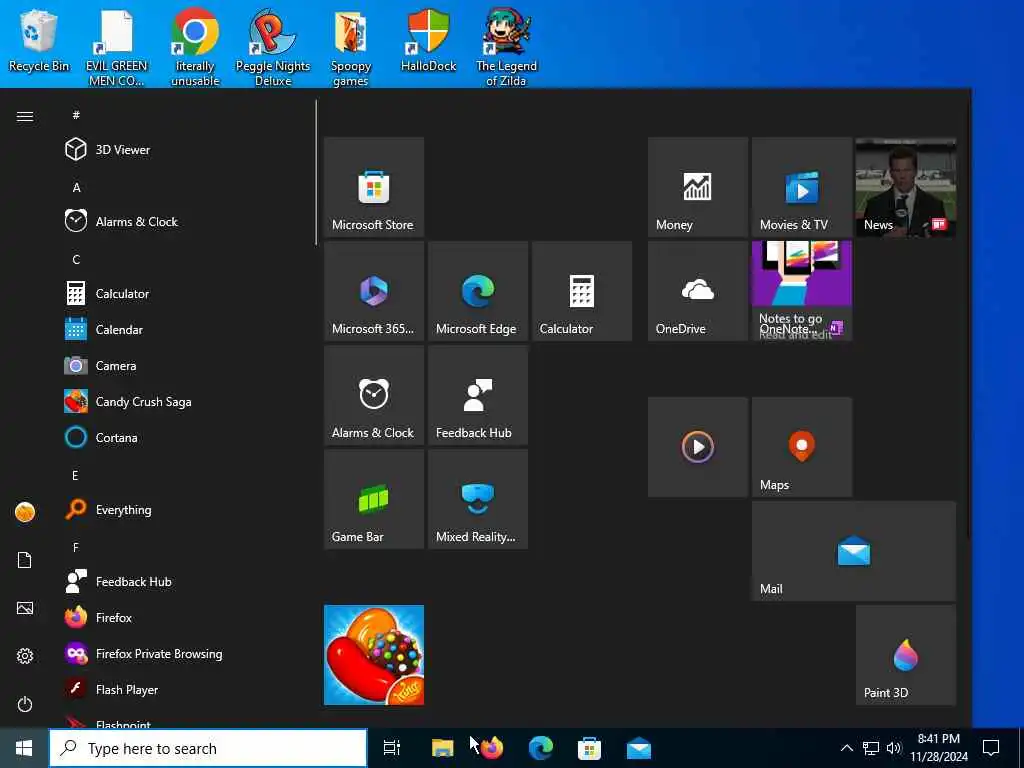
Task: Open File Explorer from the taskbar
Action: pos(442,748)
